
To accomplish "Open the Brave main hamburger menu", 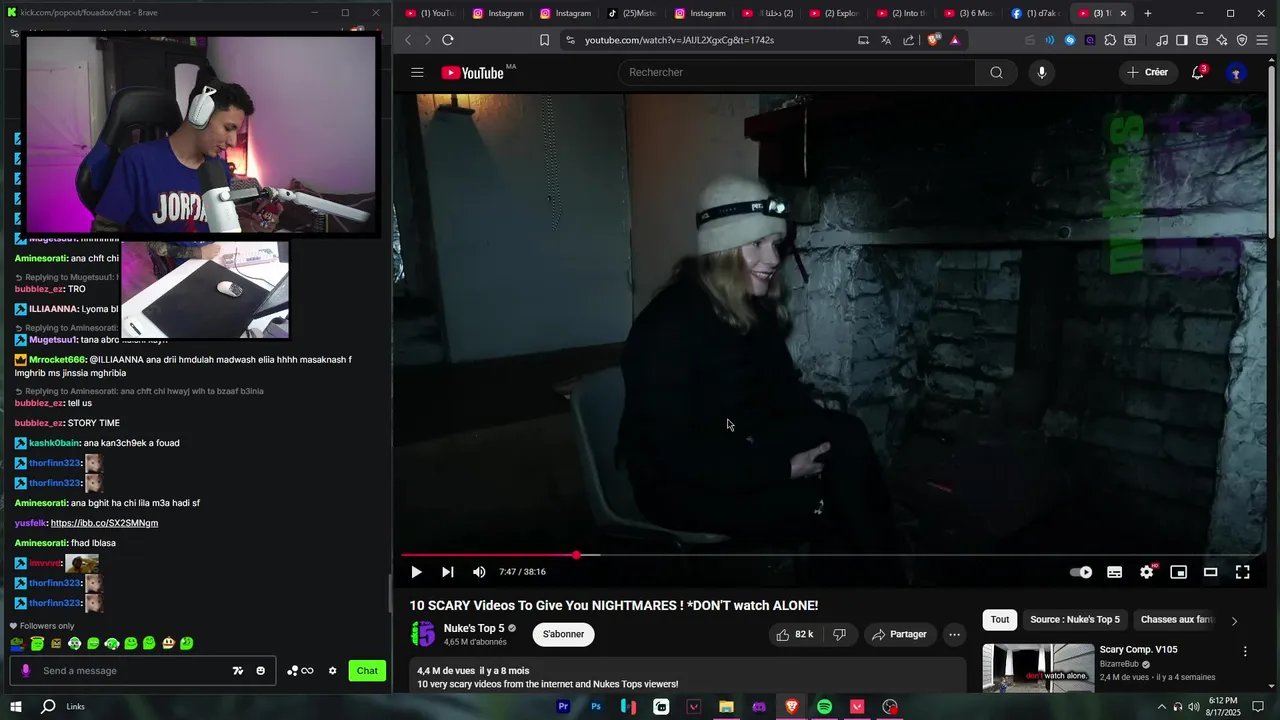I will tap(1262, 40).
